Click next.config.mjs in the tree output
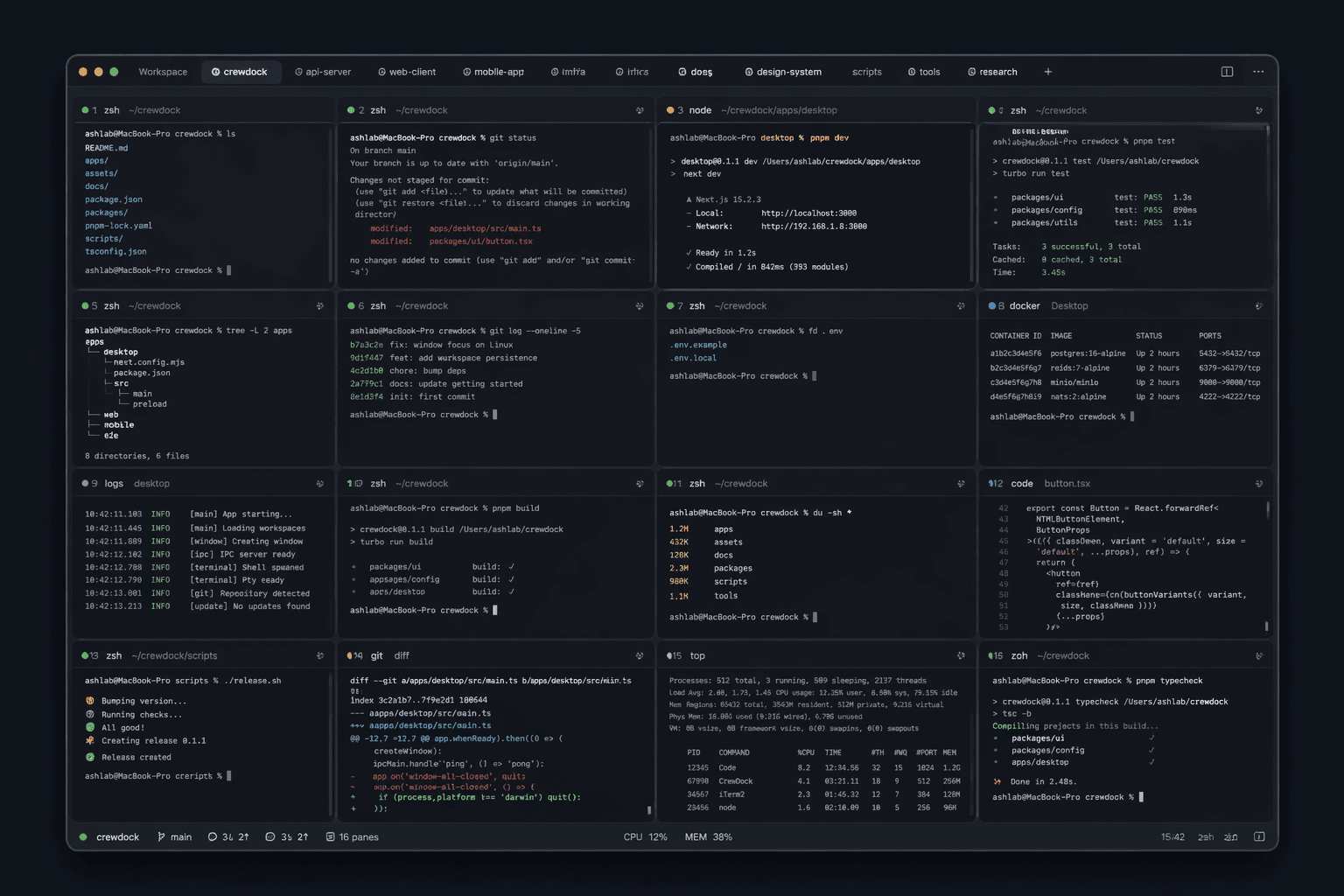 click(x=149, y=362)
